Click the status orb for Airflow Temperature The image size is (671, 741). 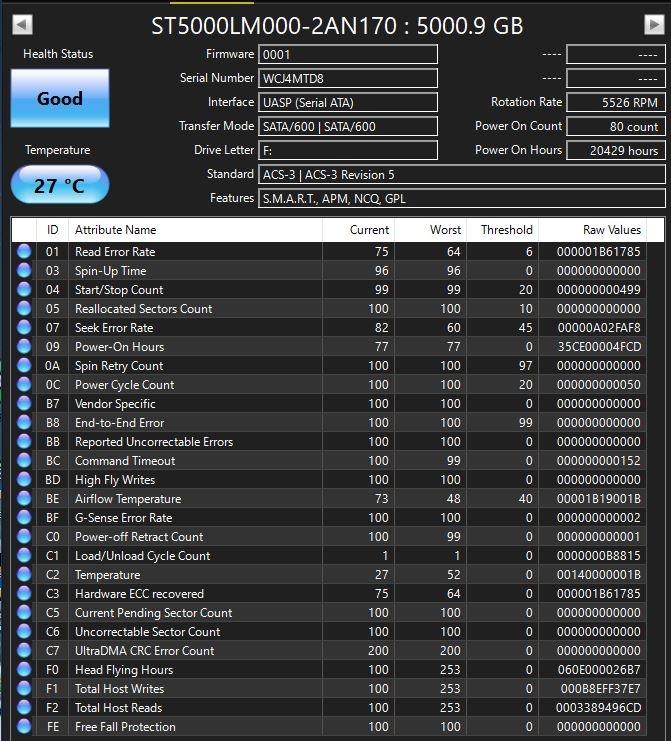pyautogui.click(x=24, y=499)
